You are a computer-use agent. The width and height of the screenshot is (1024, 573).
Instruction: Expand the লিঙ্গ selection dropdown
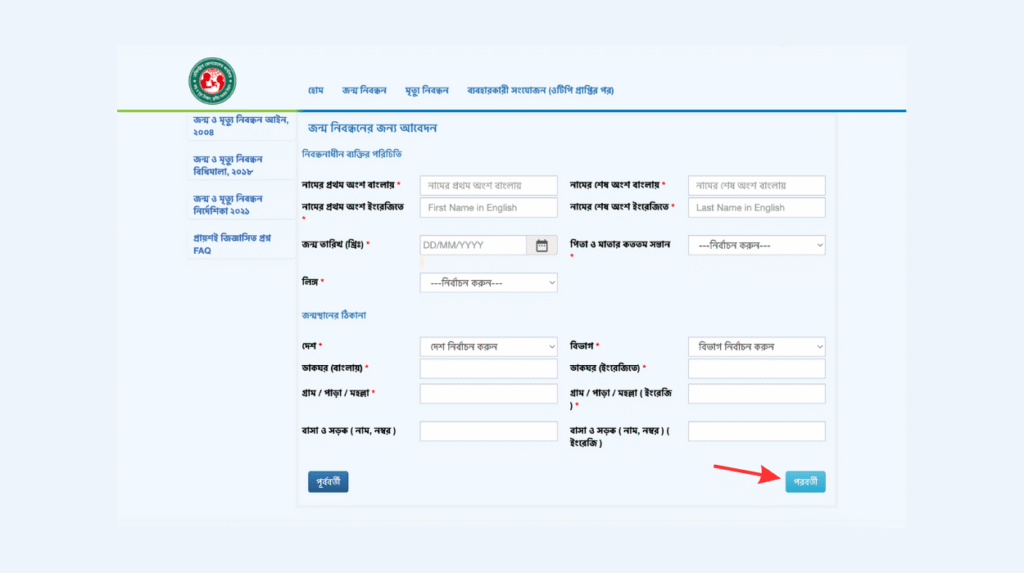coord(488,283)
